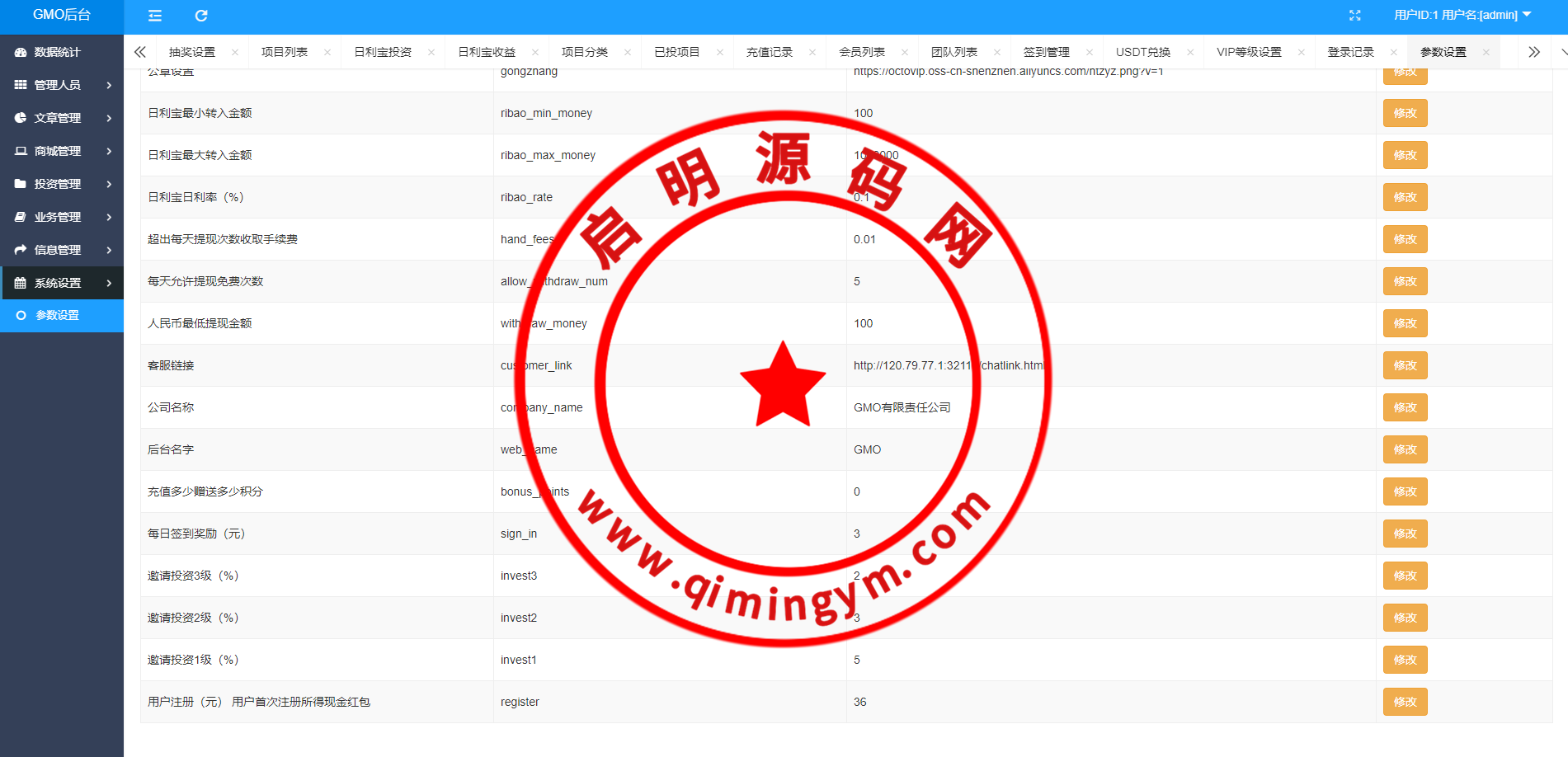Select 参数设置 submenu item in sidebar
1568x757 pixels.
tap(58, 315)
